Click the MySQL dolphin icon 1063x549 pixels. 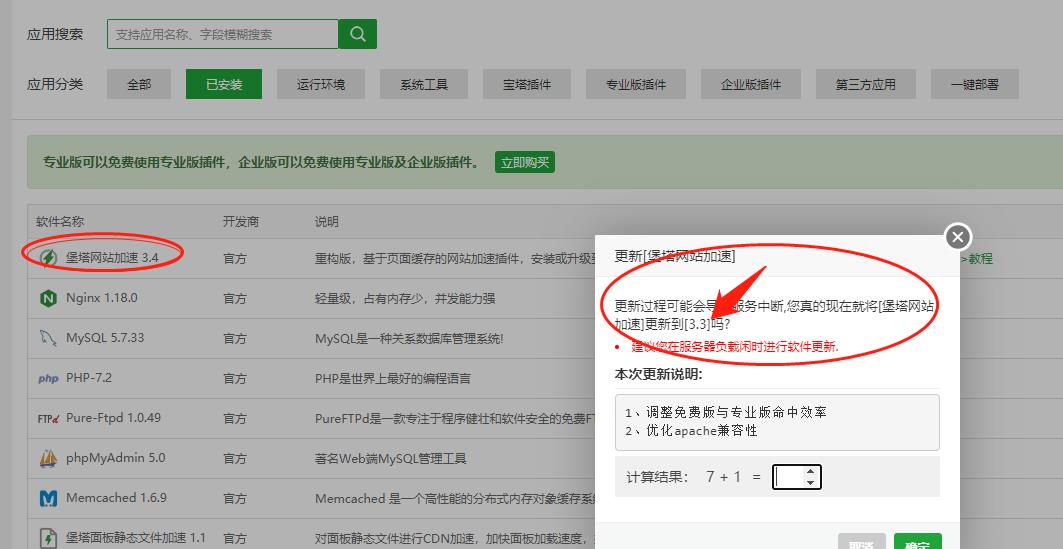pyautogui.click(x=48, y=338)
